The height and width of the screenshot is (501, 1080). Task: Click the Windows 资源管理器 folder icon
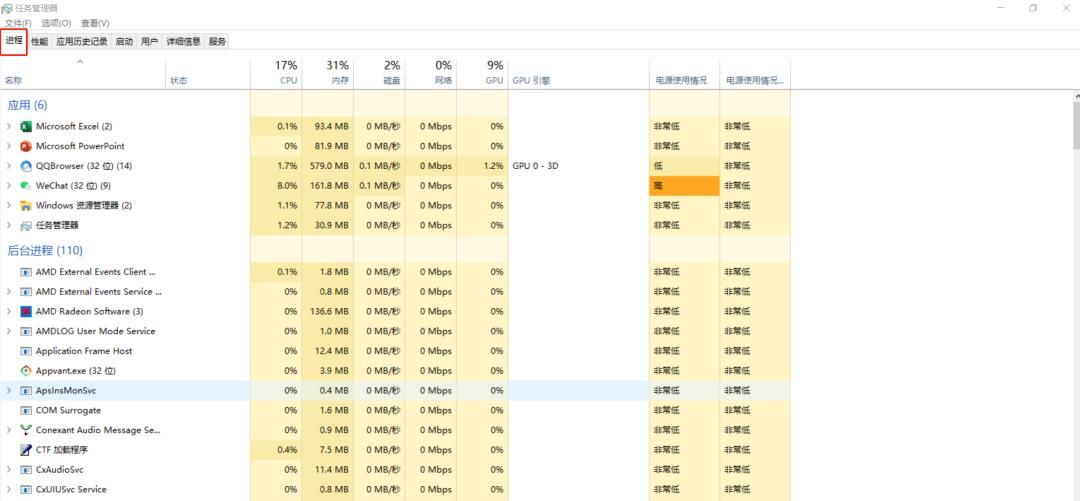26,205
